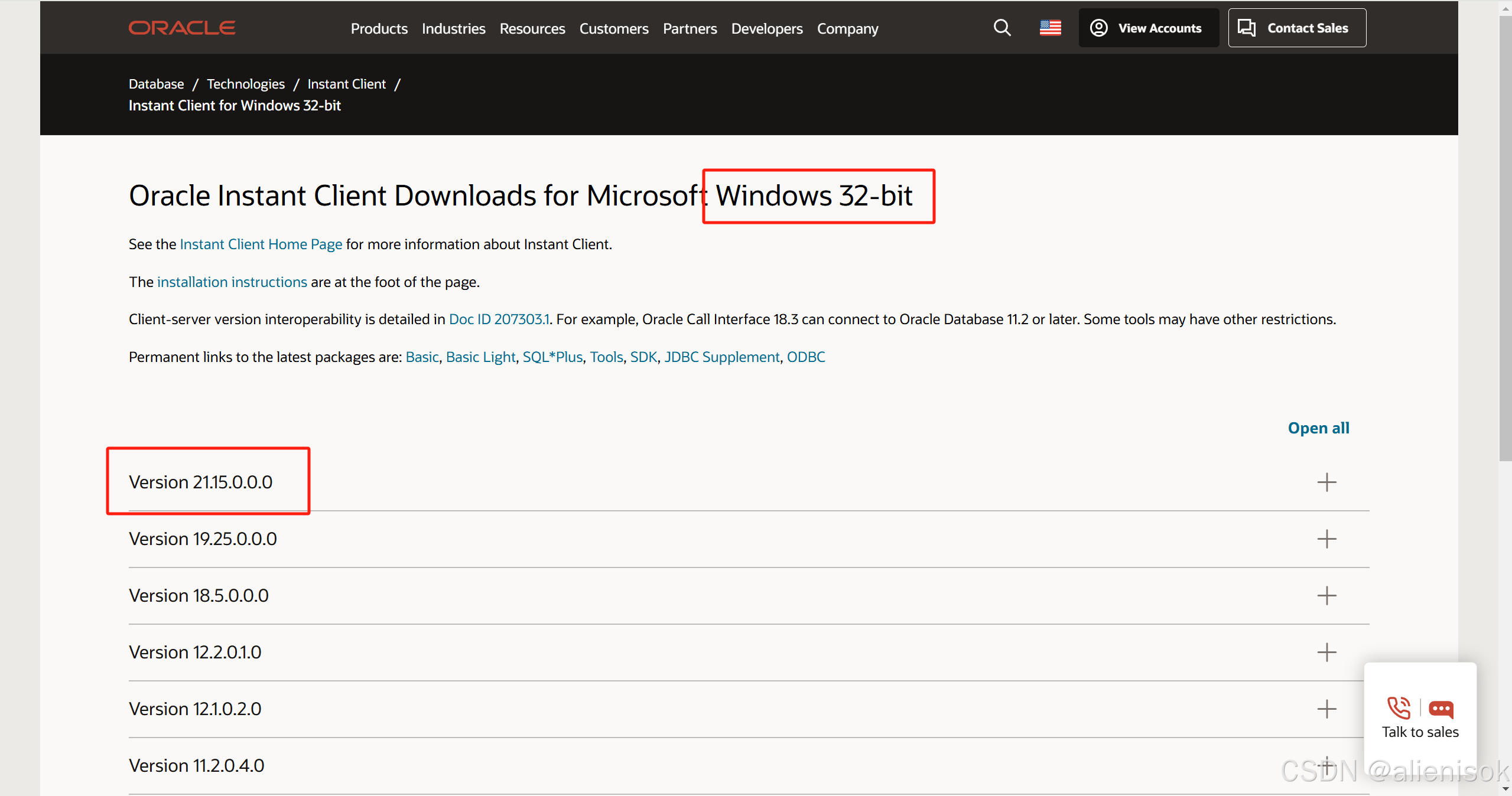Click the installation instructions link
1512x796 pixels.
231,282
